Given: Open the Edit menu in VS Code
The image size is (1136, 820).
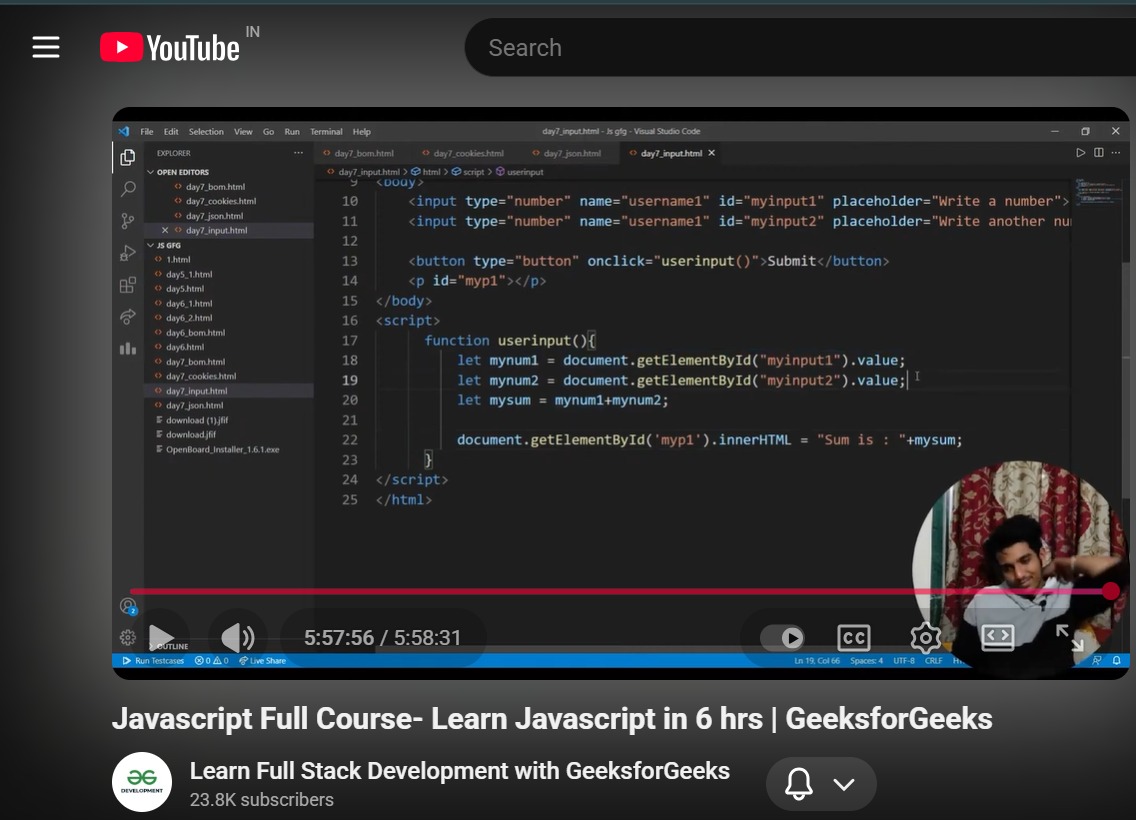Looking at the screenshot, I should pos(171,132).
